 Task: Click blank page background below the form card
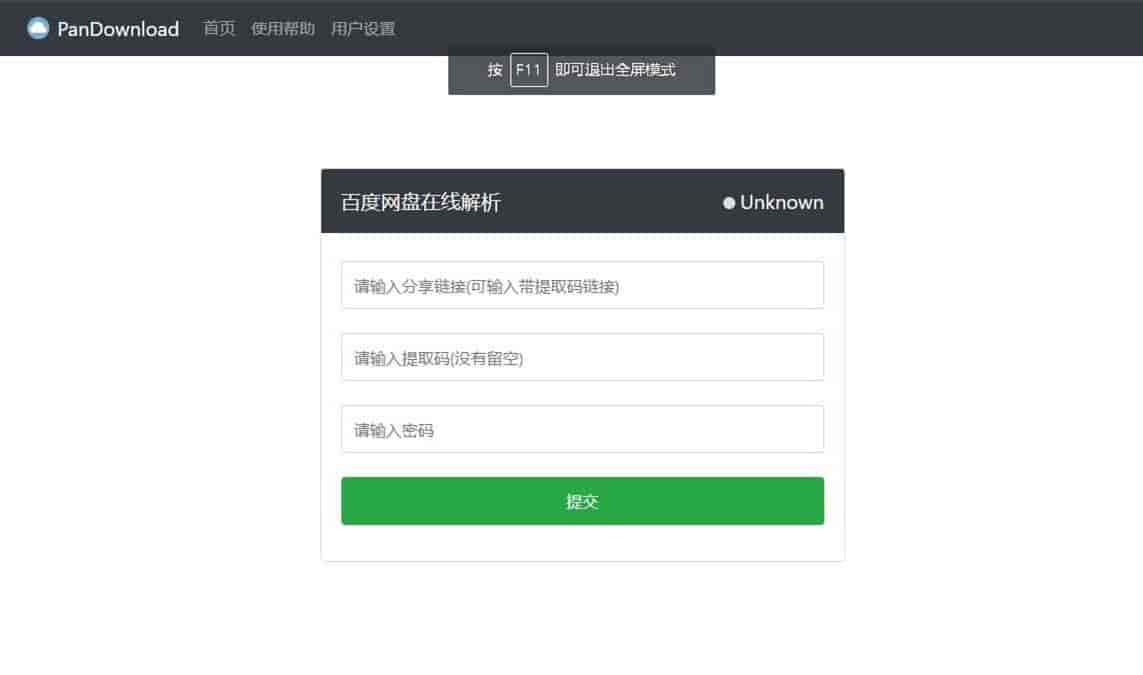coord(582,620)
